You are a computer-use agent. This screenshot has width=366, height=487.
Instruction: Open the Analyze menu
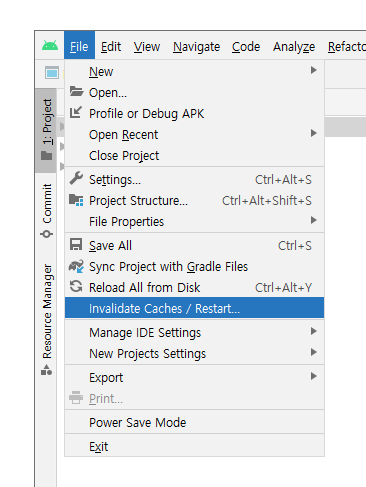[294, 46]
